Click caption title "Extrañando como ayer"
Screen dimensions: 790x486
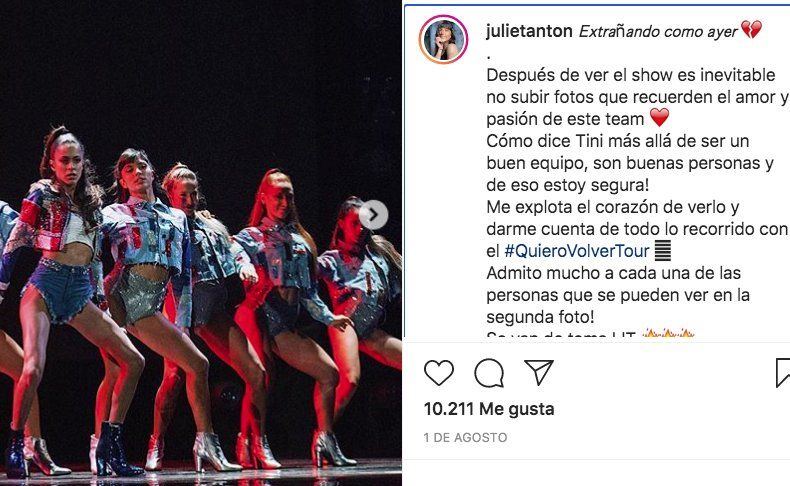click(x=658, y=31)
